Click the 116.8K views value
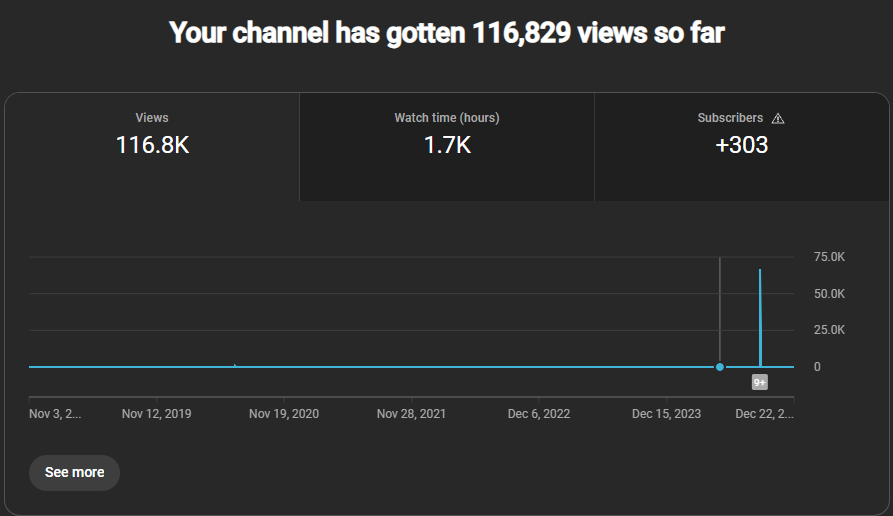Screen dimensions: 893x516 [x=152, y=145]
